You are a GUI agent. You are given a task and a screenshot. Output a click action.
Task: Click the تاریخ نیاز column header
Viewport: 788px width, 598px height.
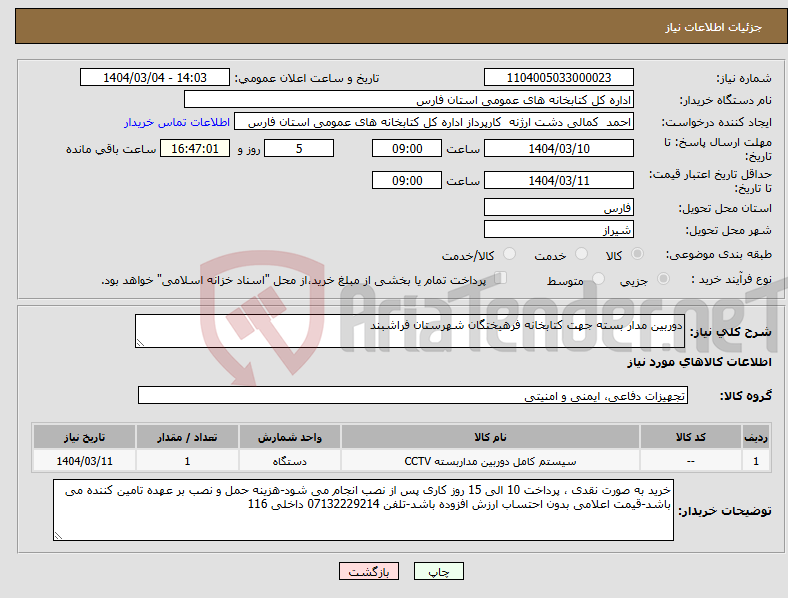(84, 437)
